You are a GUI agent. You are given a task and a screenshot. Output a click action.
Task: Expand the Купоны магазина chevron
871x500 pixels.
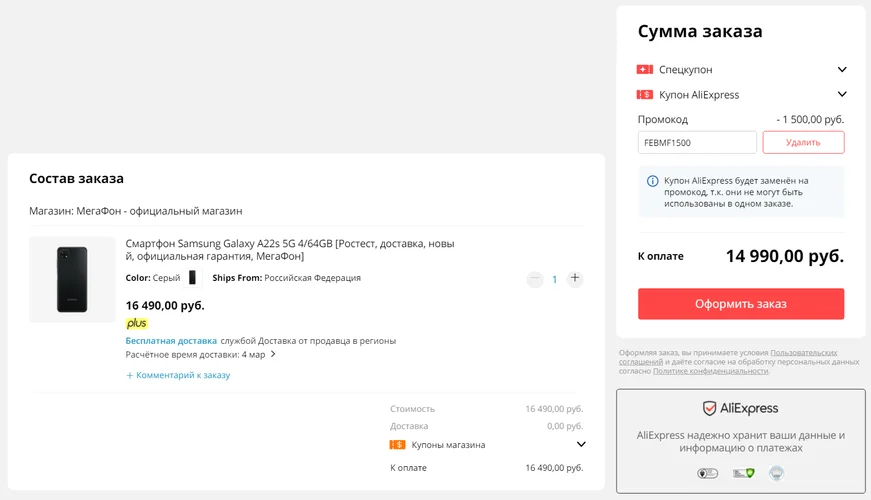[581, 444]
